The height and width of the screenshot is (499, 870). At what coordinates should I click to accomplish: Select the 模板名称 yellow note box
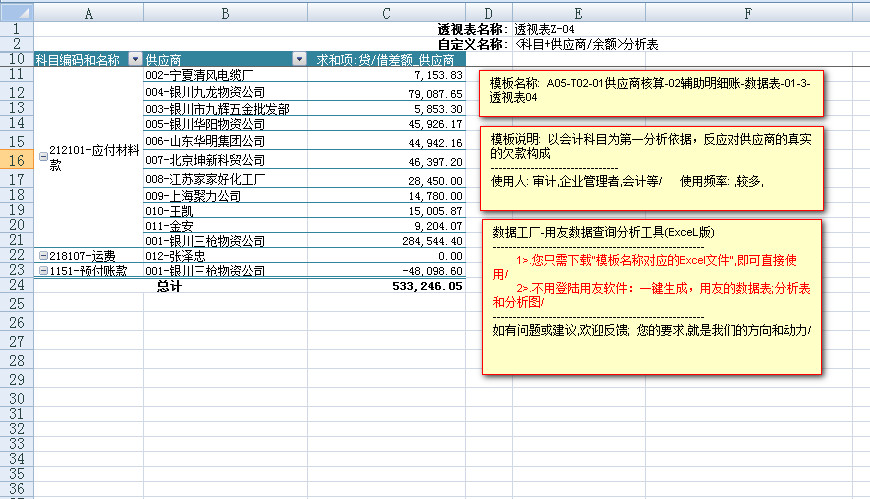pyautogui.click(x=652, y=91)
